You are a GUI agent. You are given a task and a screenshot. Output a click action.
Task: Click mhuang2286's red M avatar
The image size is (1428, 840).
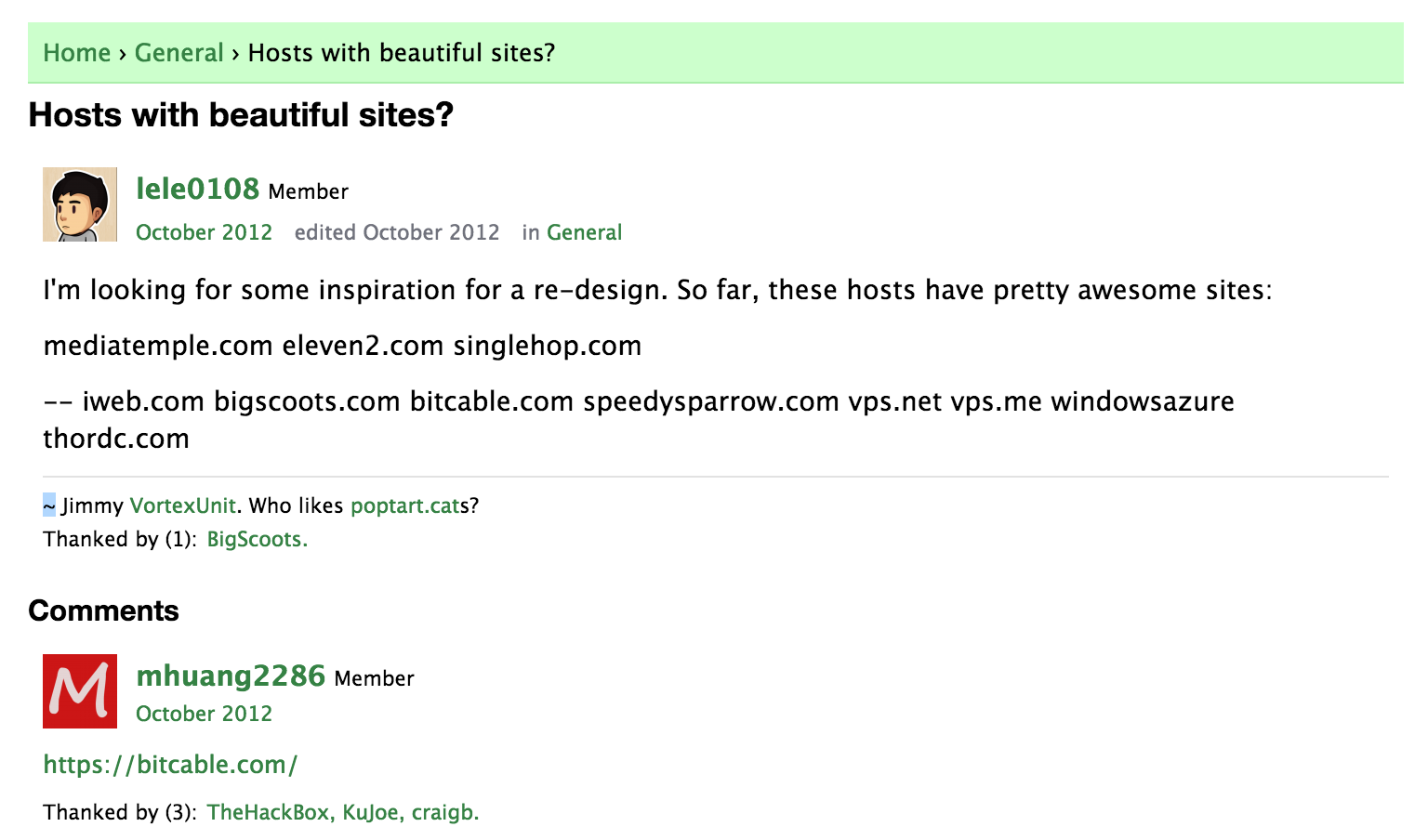click(x=80, y=691)
